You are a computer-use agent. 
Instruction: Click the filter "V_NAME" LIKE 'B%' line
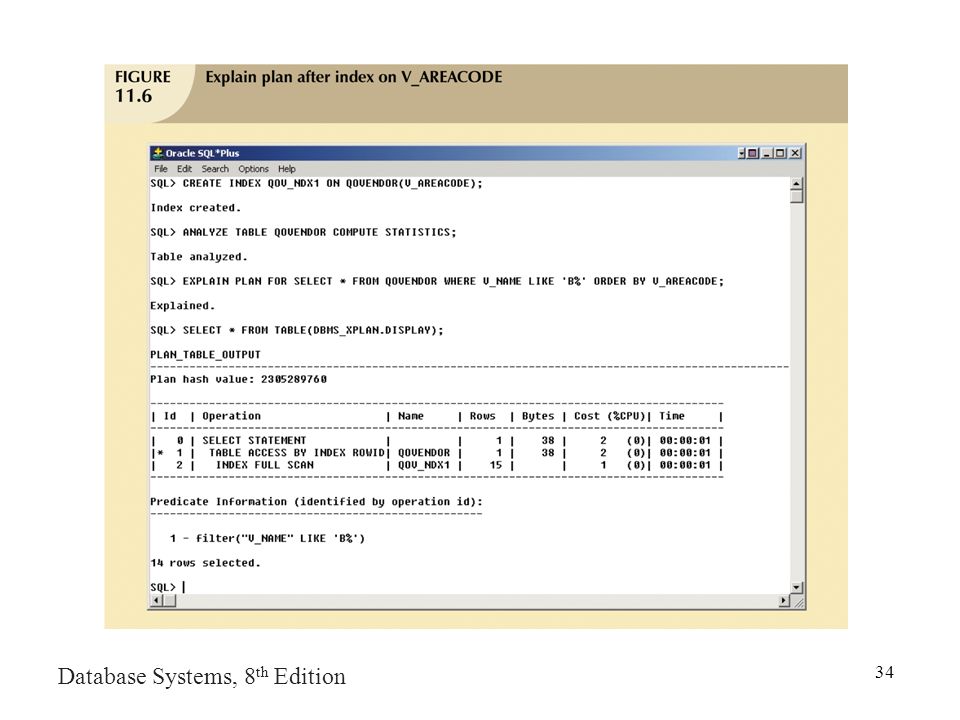coord(268,538)
